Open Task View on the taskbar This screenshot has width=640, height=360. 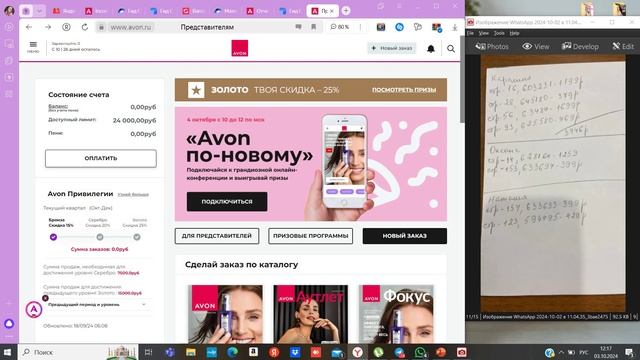pos(149,352)
